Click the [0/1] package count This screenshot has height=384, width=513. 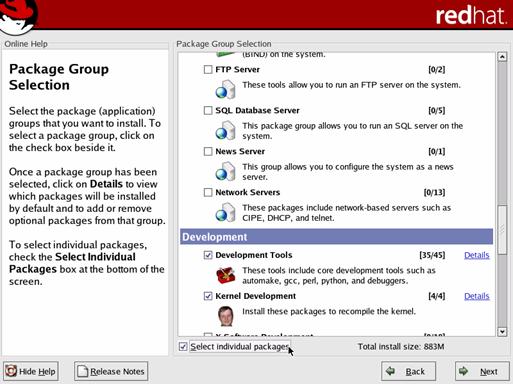[x=437, y=151]
